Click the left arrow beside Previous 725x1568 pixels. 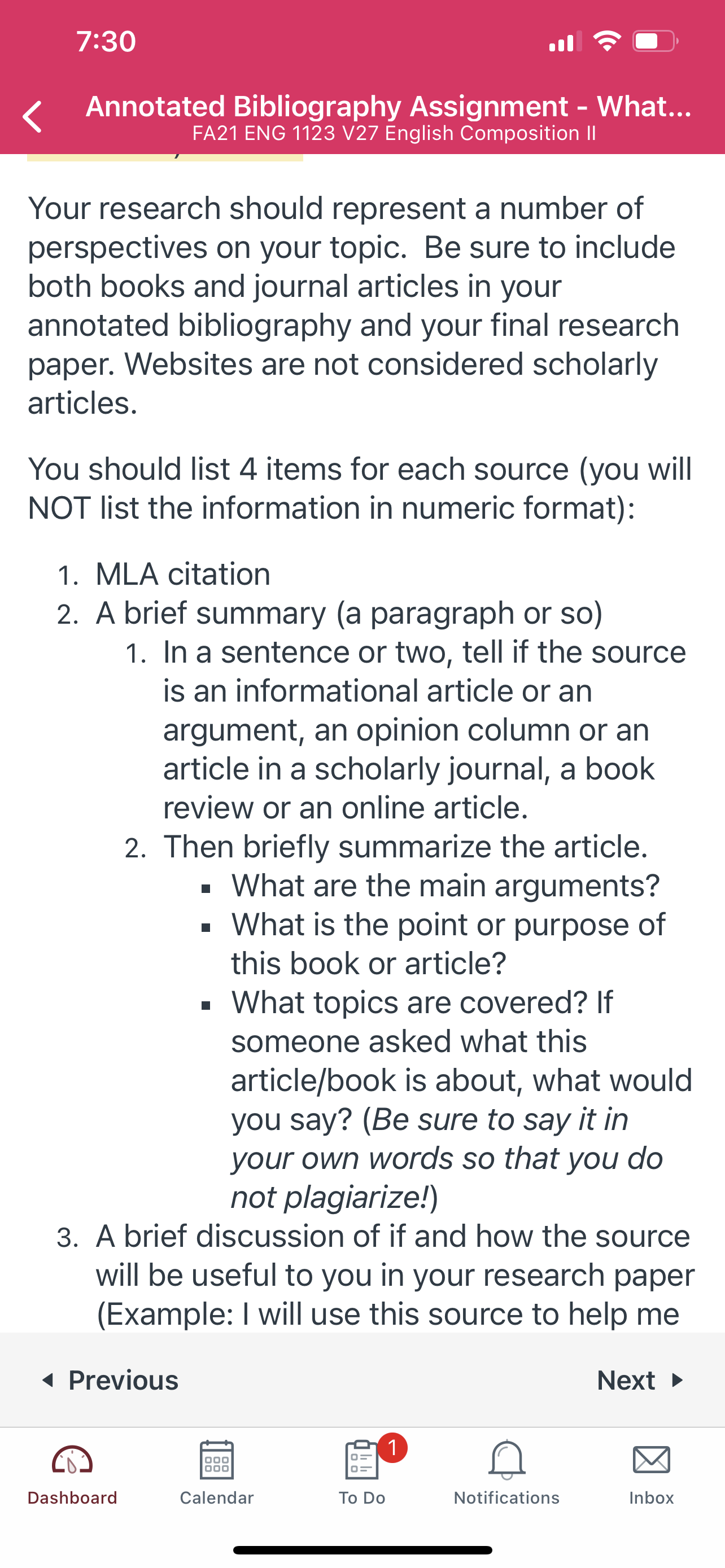[47, 1380]
